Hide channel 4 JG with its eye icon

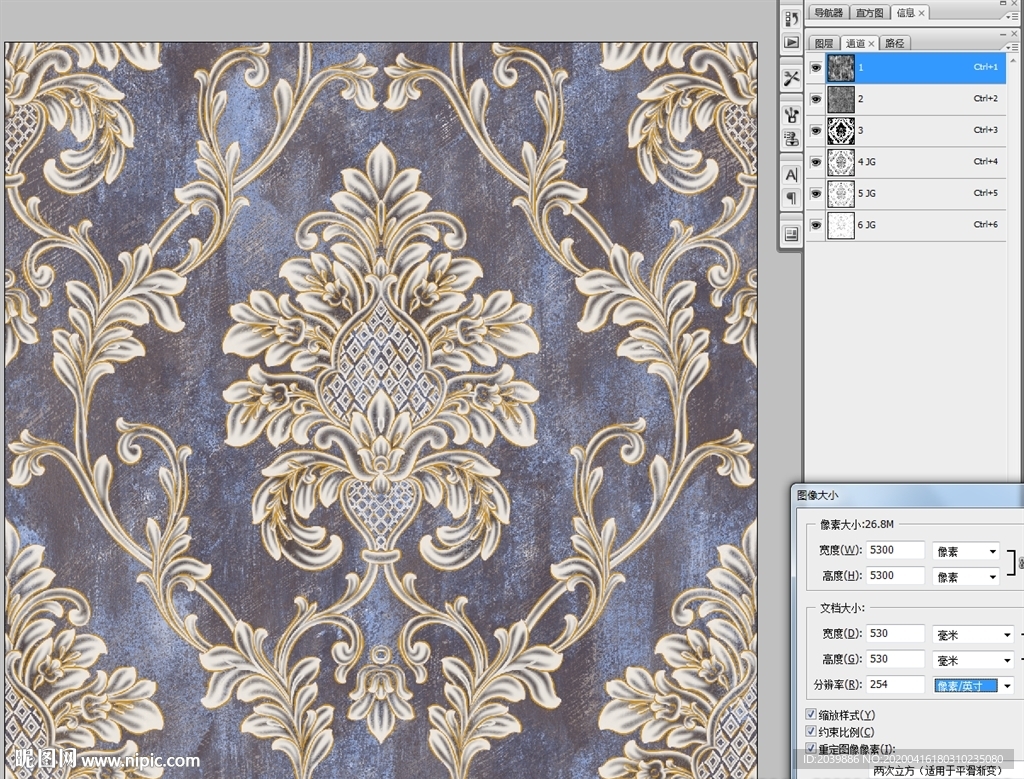[816, 161]
